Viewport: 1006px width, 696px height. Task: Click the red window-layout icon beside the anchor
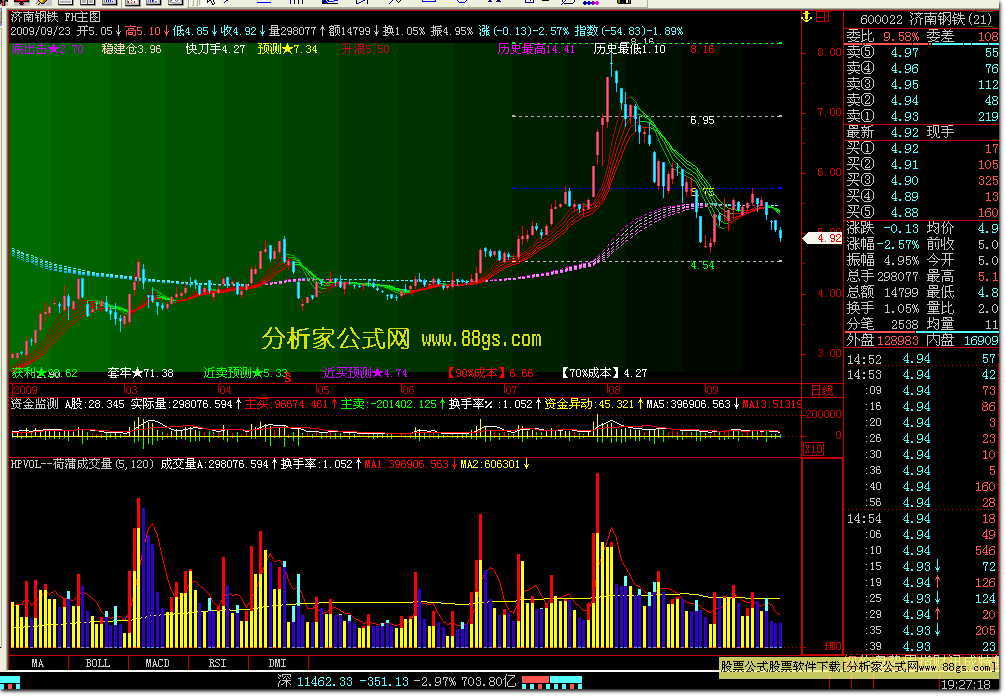point(823,17)
